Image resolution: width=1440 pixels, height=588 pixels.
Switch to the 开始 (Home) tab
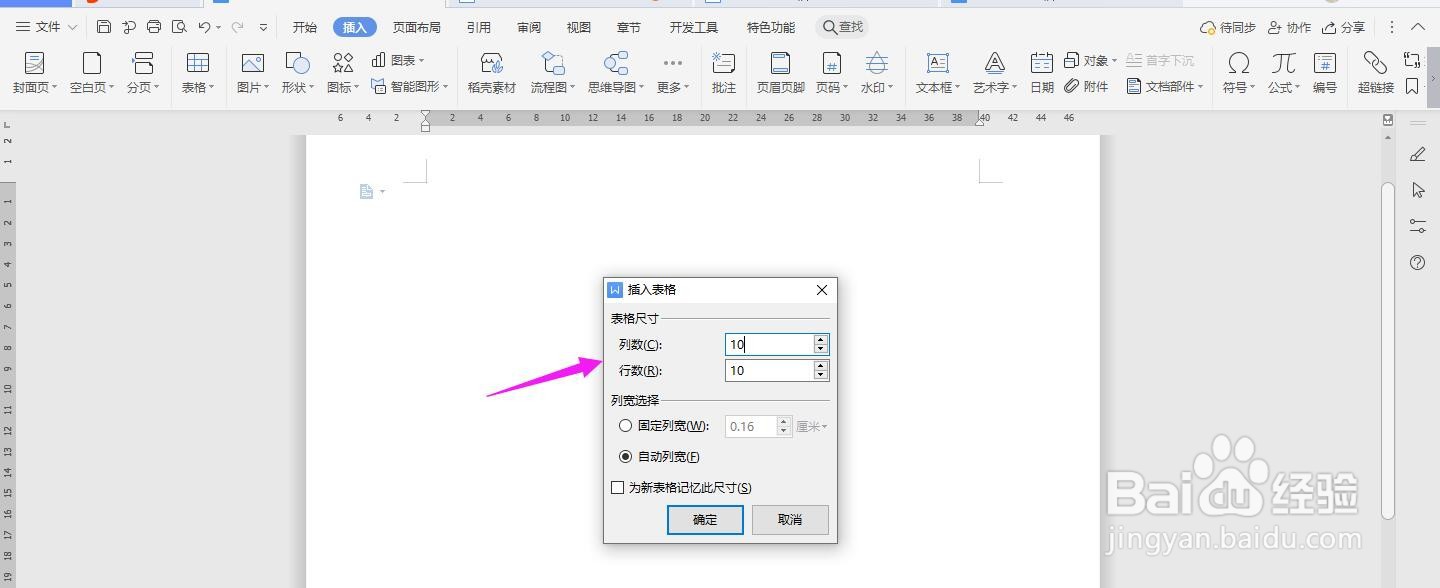pyautogui.click(x=305, y=28)
